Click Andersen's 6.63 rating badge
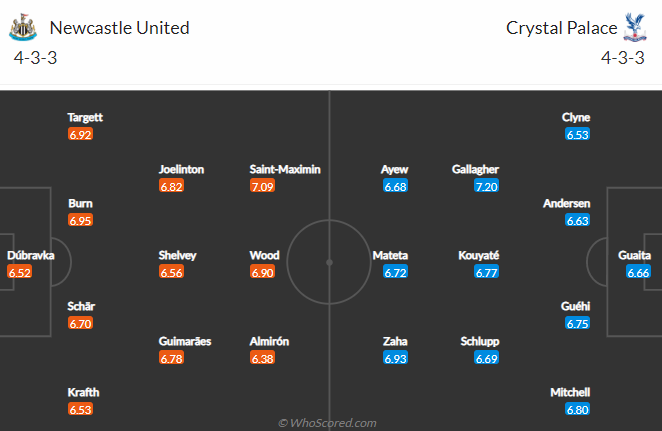 (578, 220)
